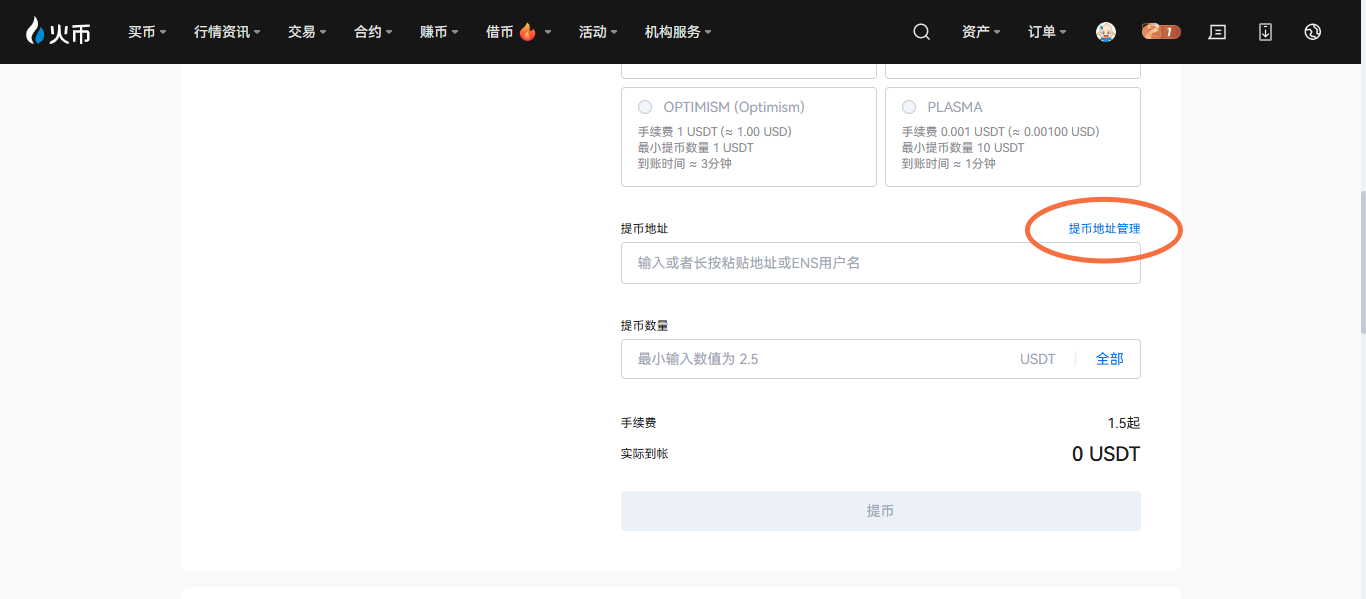Select the PLASMA network radio button
The width and height of the screenshot is (1366, 599).
point(909,107)
